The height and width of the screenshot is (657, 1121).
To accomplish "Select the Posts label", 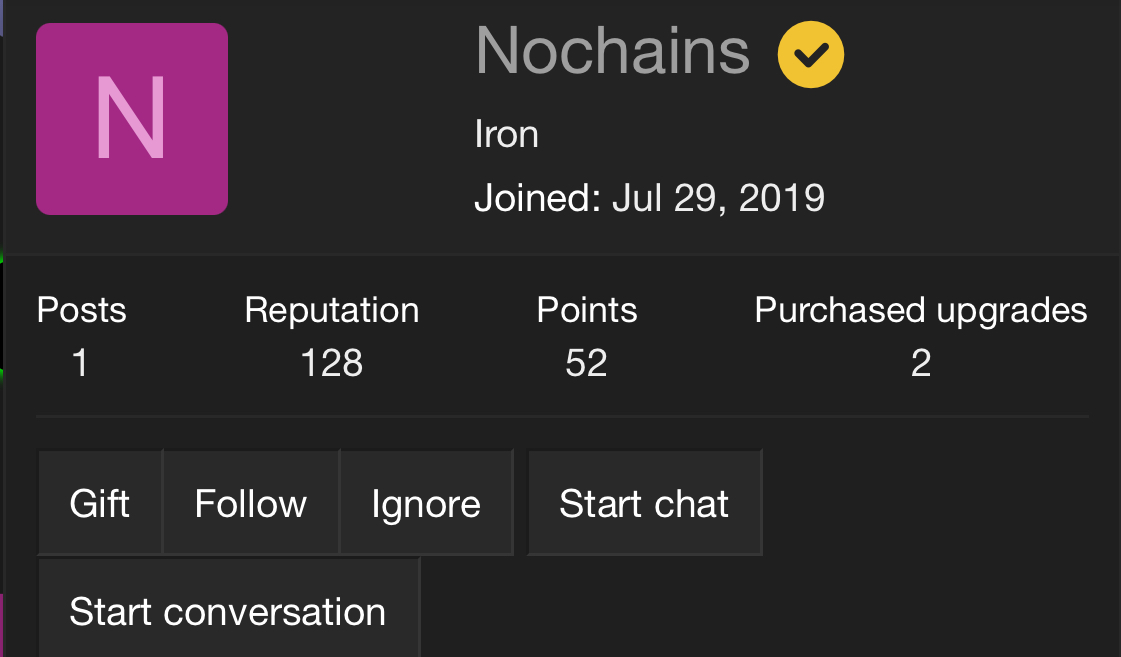I will coord(82,310).
